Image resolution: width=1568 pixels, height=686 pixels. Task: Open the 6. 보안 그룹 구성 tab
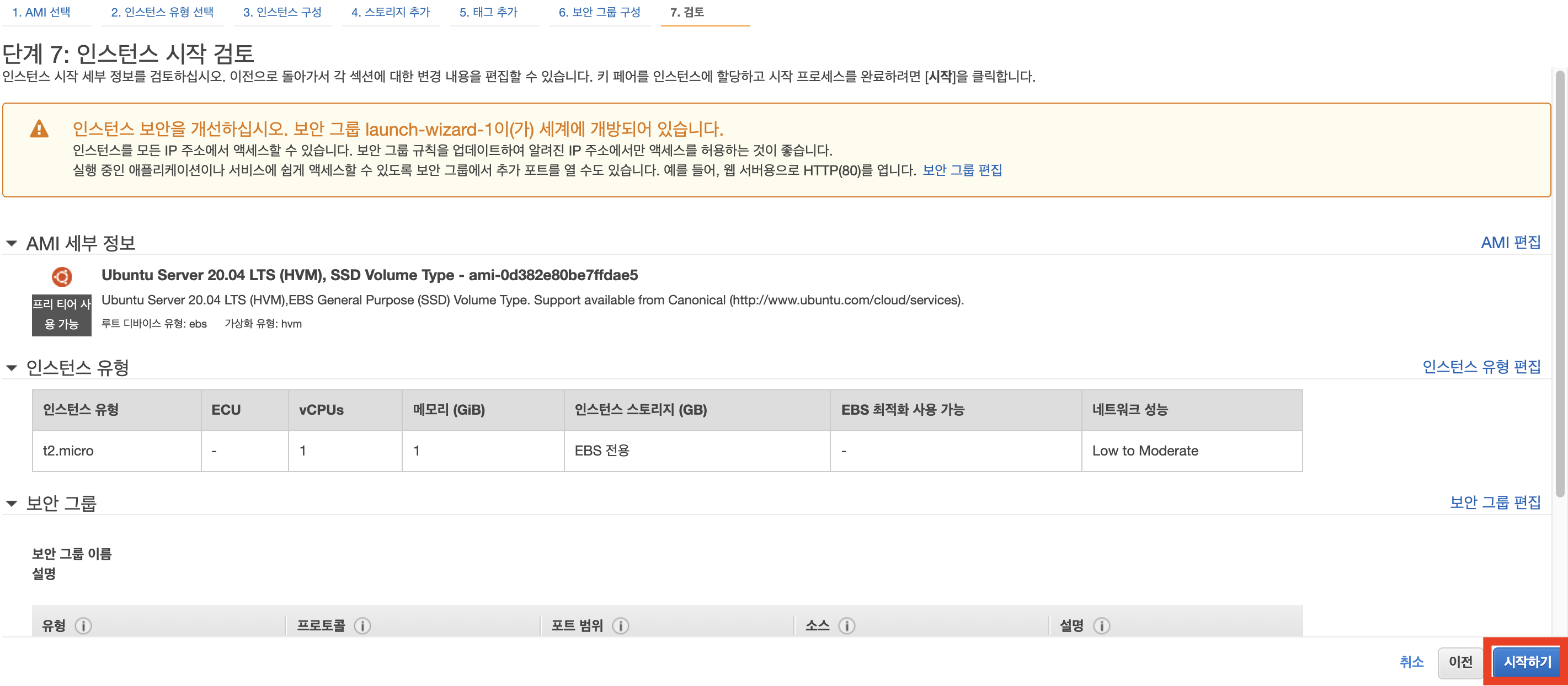pos(599,12)
